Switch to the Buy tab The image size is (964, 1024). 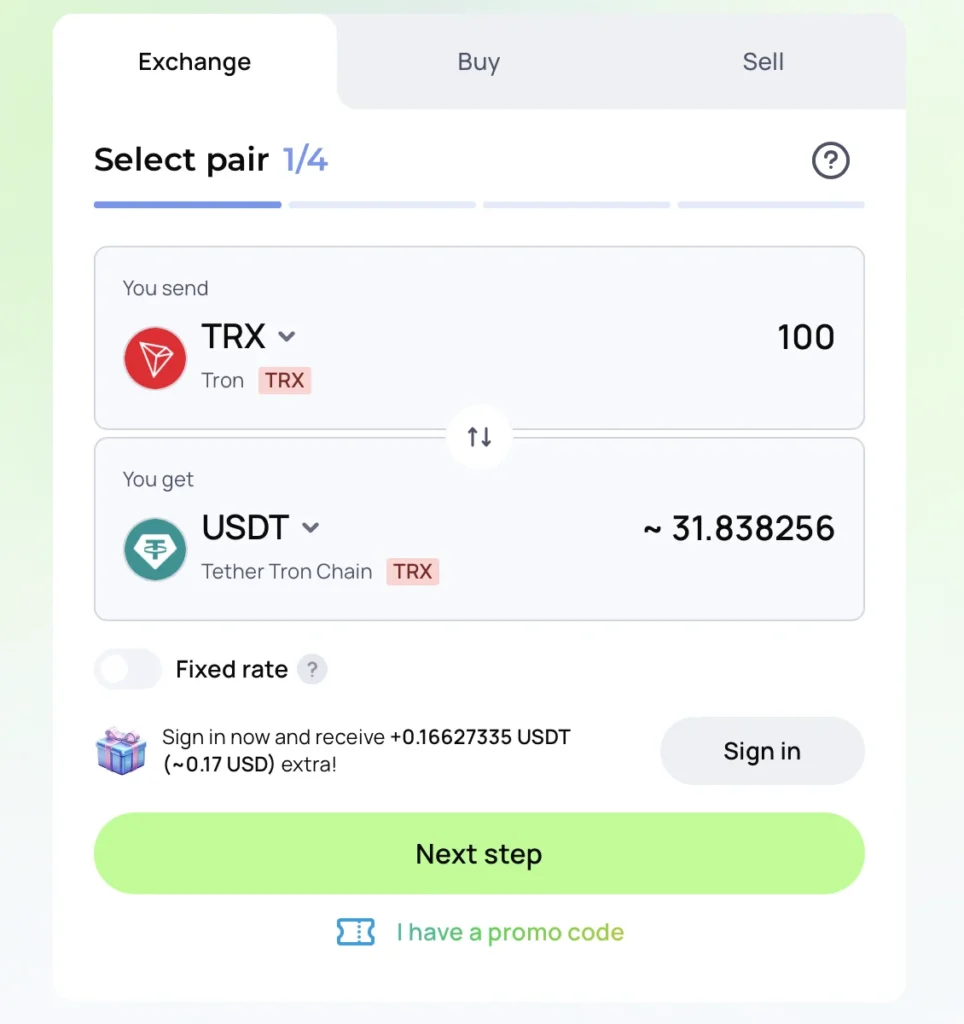(479, 61)
